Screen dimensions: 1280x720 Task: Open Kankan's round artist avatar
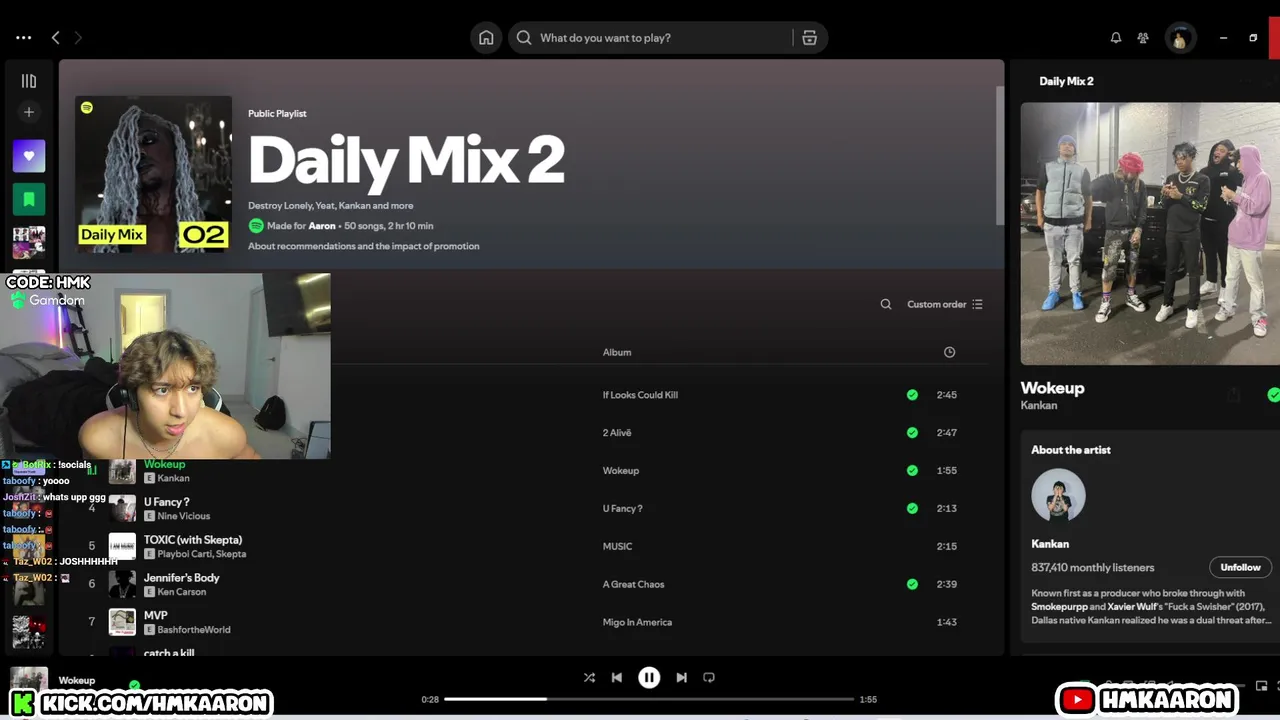(1058, 495)
